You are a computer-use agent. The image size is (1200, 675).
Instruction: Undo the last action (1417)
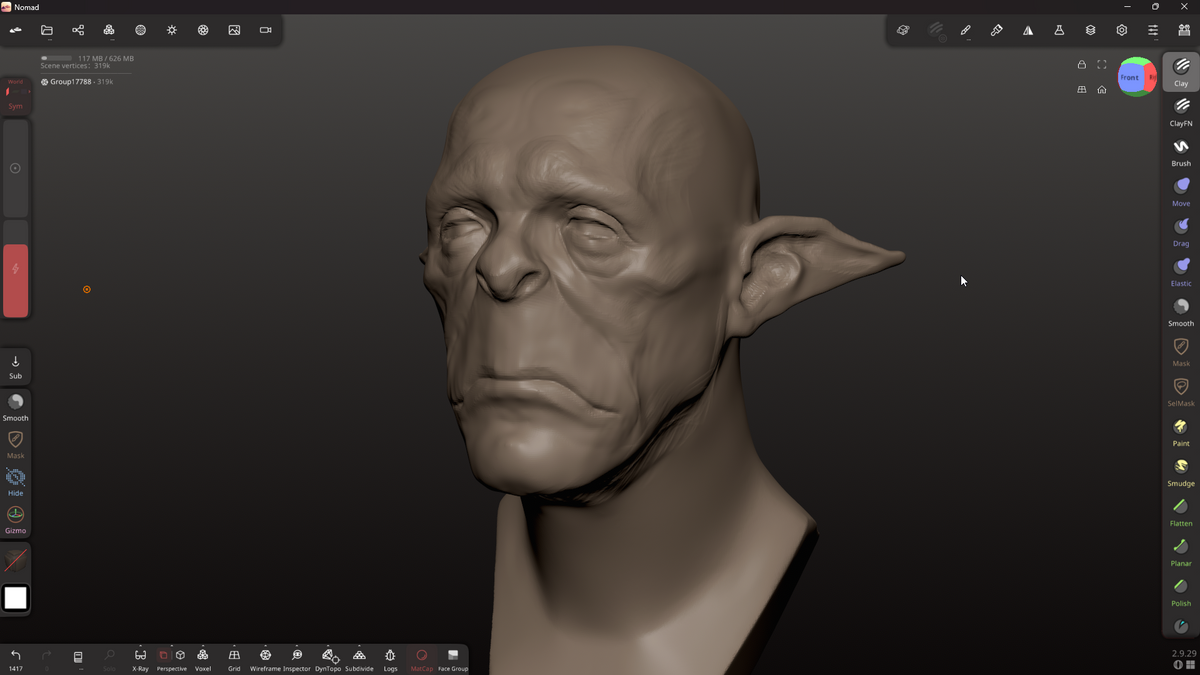coord(16,659)
